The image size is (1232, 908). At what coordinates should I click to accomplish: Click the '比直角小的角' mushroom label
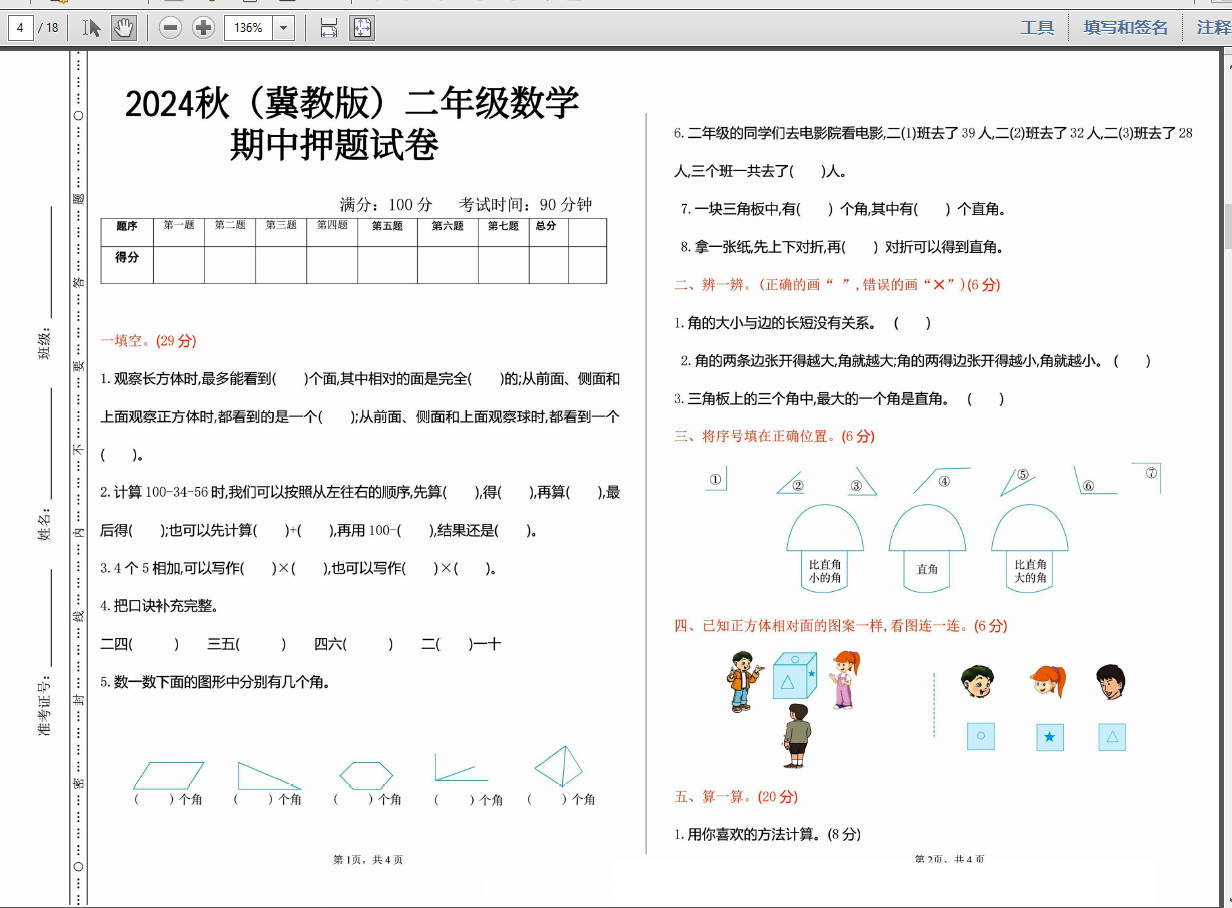tap(825, 571)
